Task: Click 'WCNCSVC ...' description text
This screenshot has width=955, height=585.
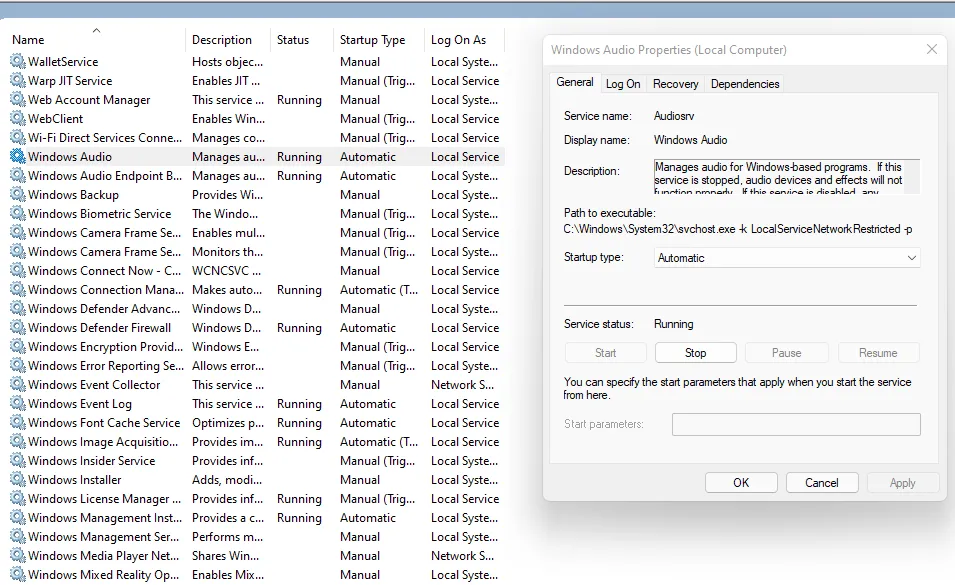Action: [x=226, y=270]
